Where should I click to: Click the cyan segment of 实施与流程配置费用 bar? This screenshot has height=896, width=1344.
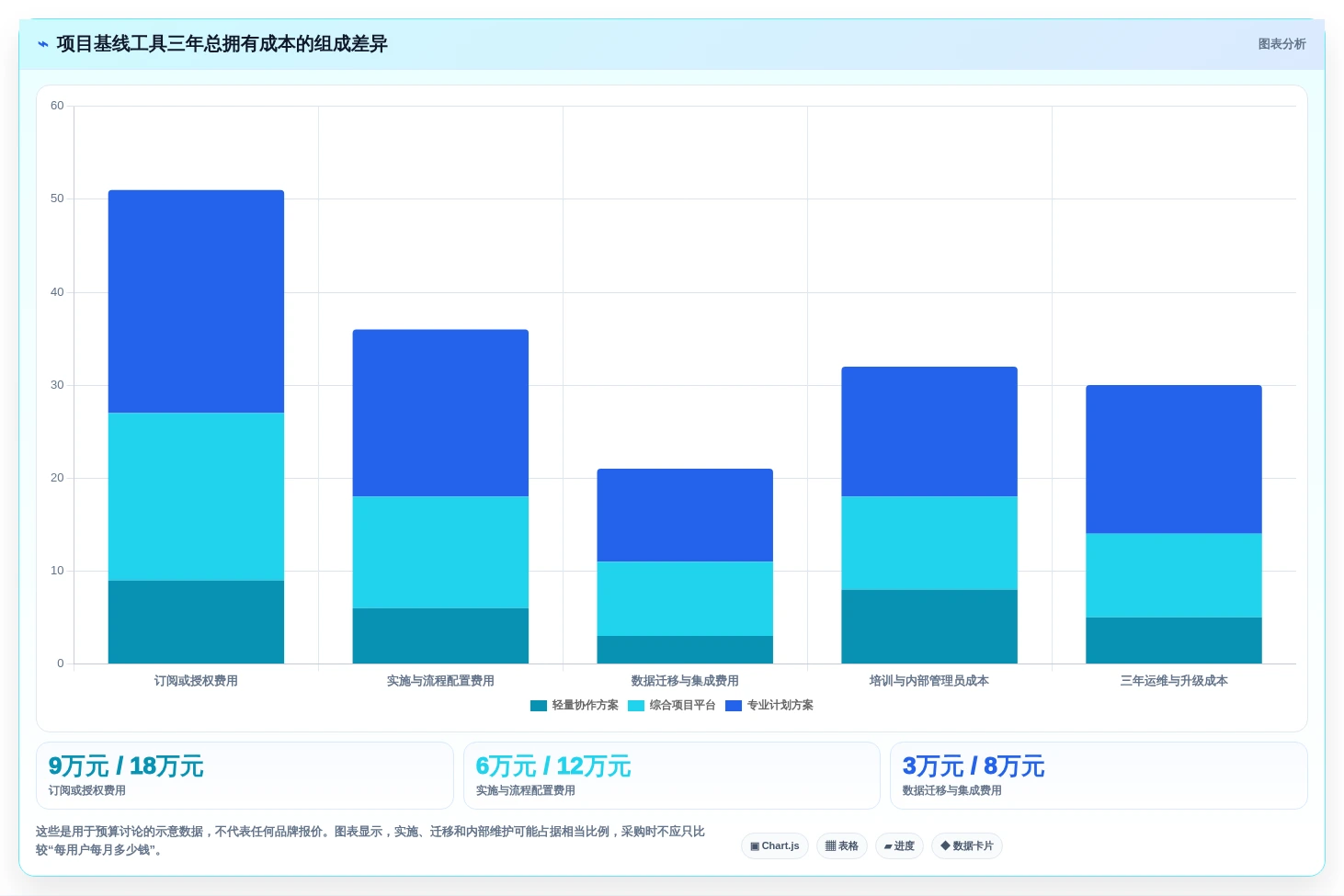(440, 552)
